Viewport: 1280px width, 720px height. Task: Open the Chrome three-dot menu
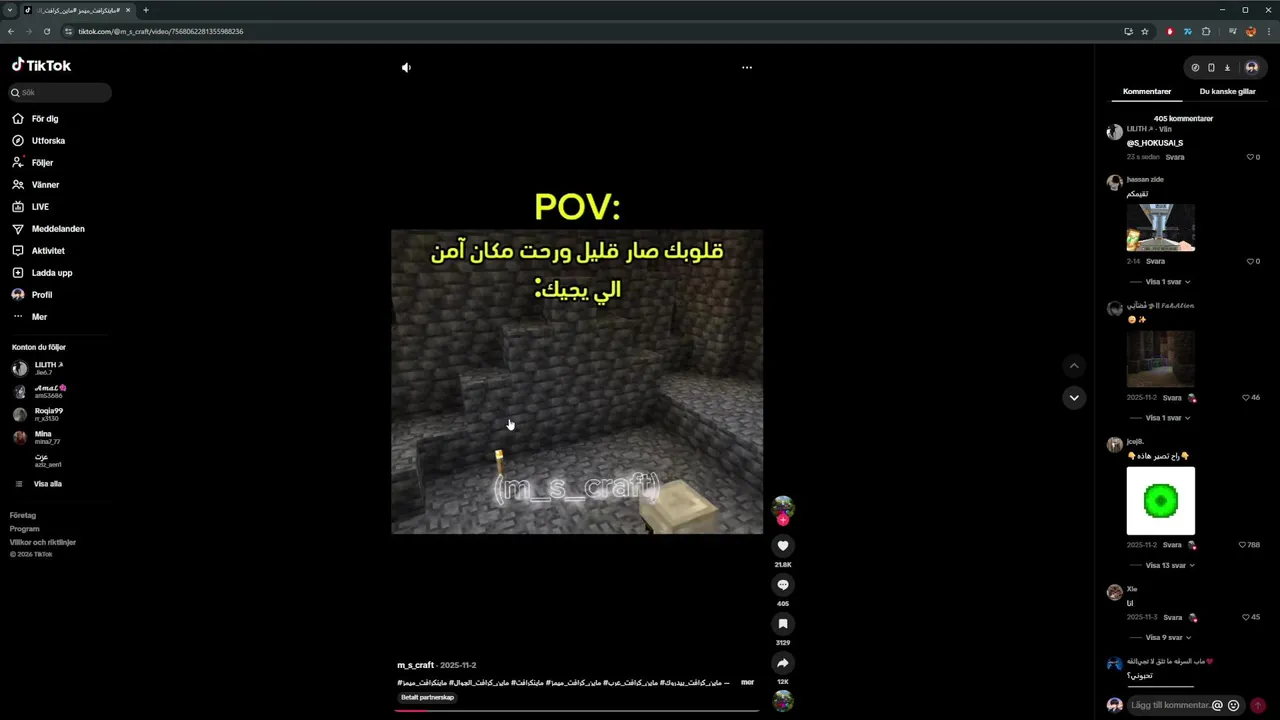(1268, 31)
